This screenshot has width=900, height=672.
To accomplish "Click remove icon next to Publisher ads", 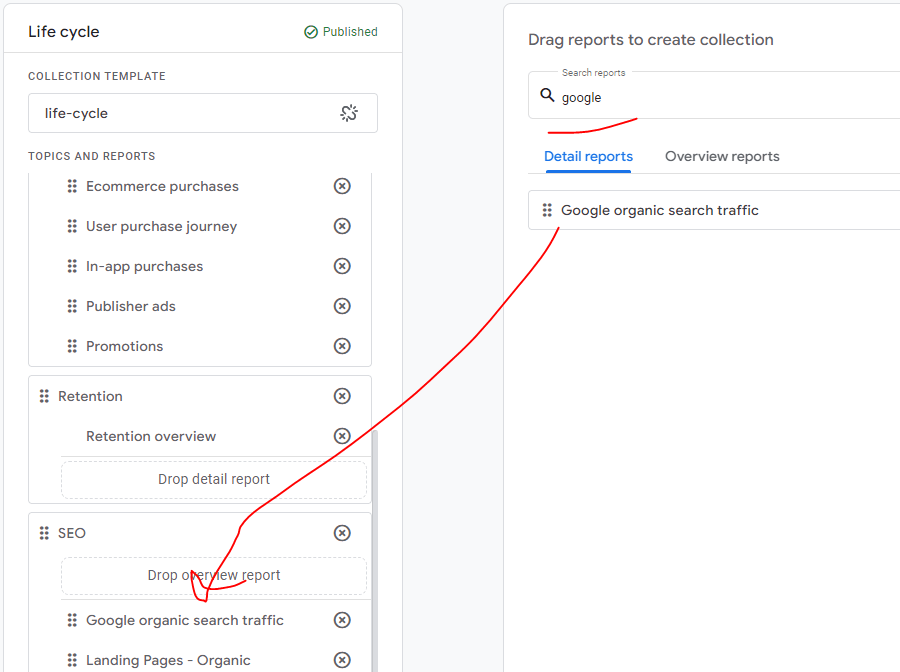I will click(342, 306).
